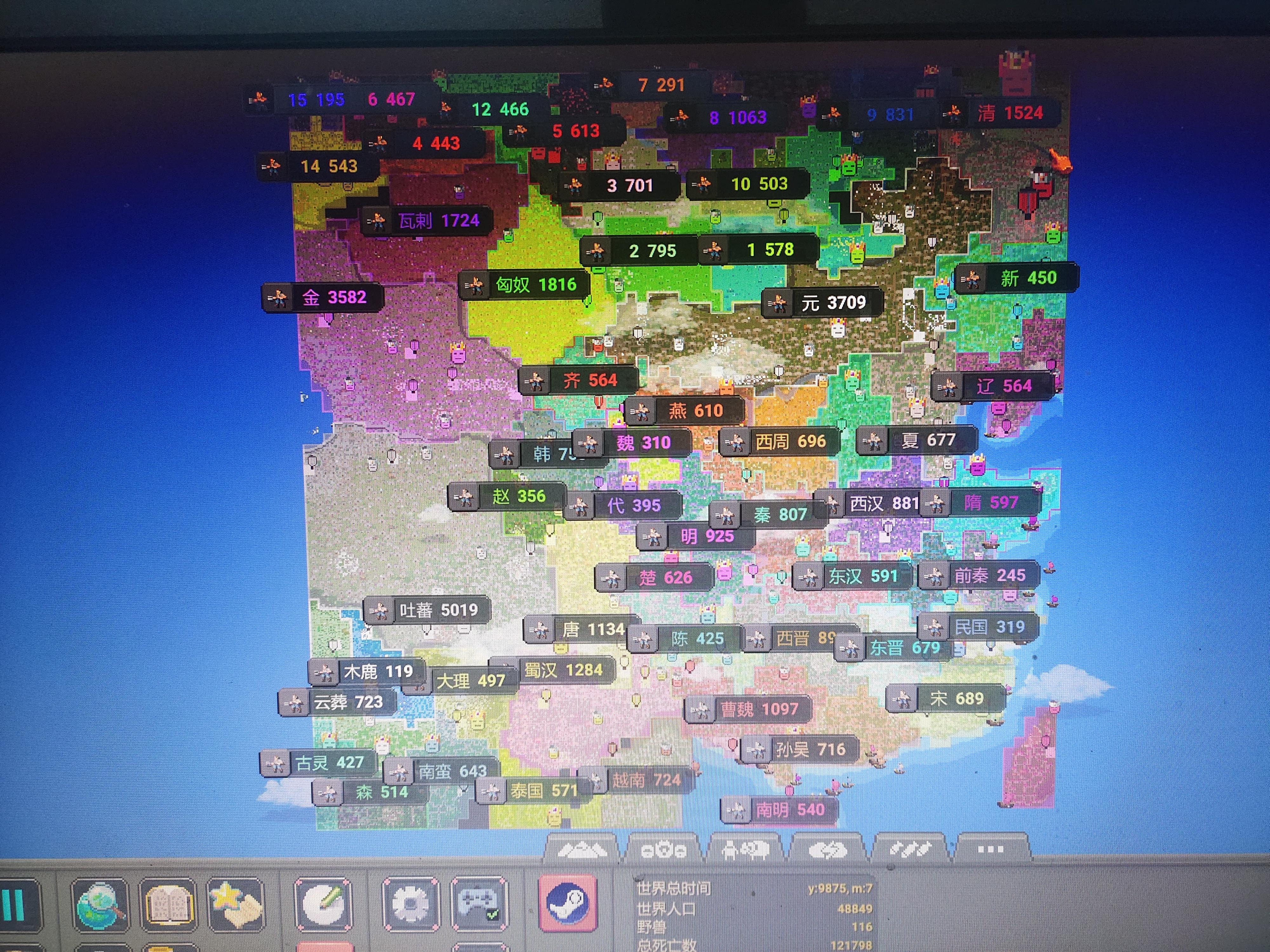Switch to the civilizations faces tab
The height and width of the screenshot is (952, 1270).
pyautogui.click(x=664, y=850)
